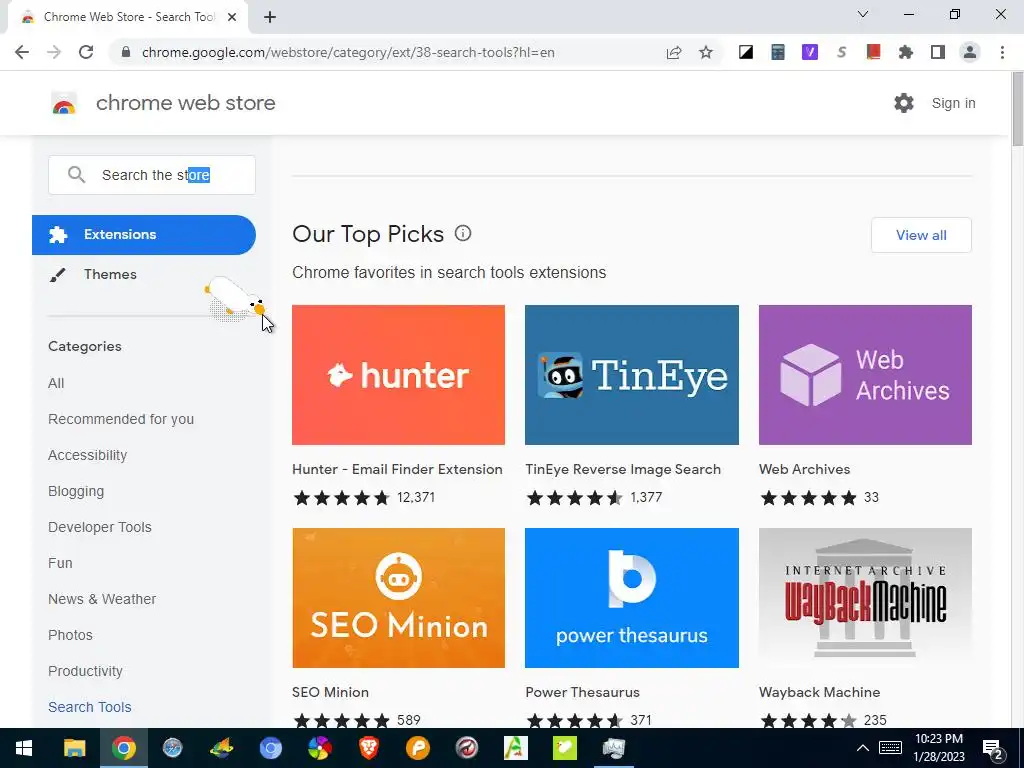Open the notification center icon
Image resolution: width=1024 pixels, height=768 pixels.
[x=993, y=749]
